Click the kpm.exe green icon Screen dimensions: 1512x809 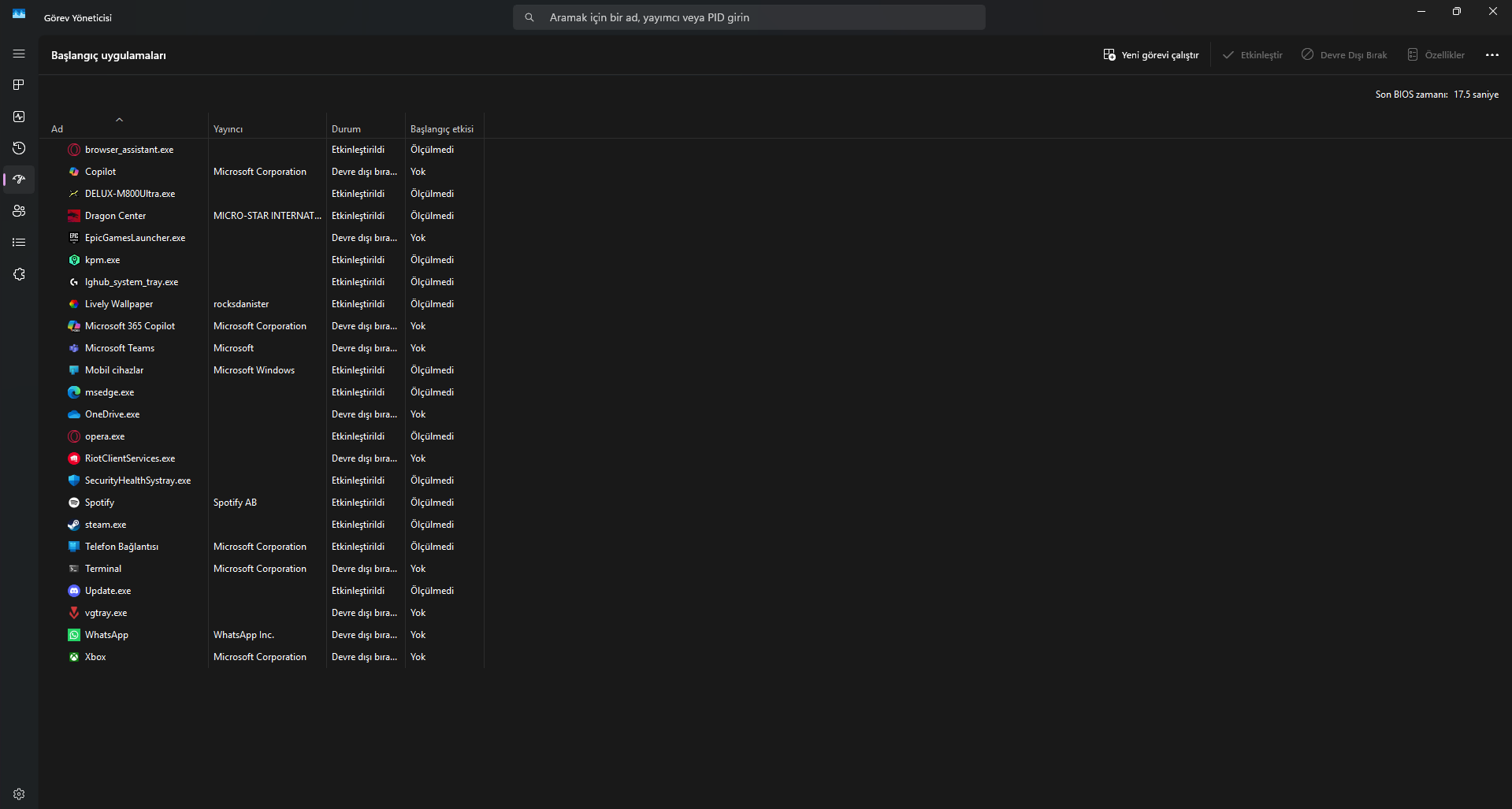tap(74, 260)
